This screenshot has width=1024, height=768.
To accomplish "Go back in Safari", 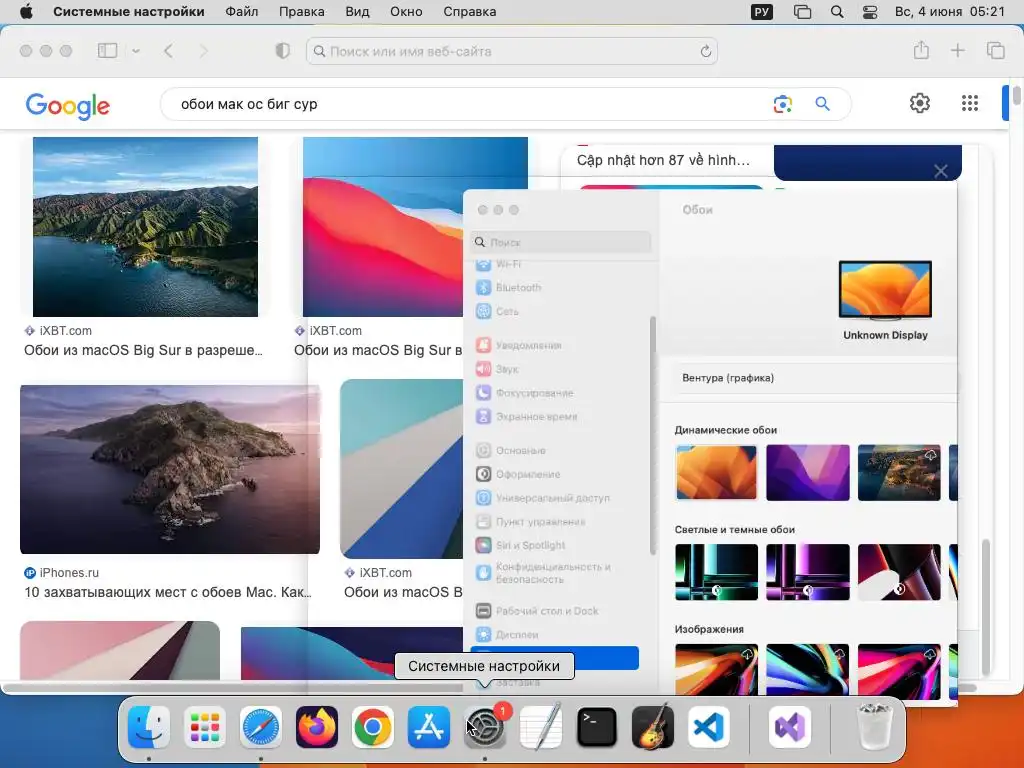I will 168,51.
